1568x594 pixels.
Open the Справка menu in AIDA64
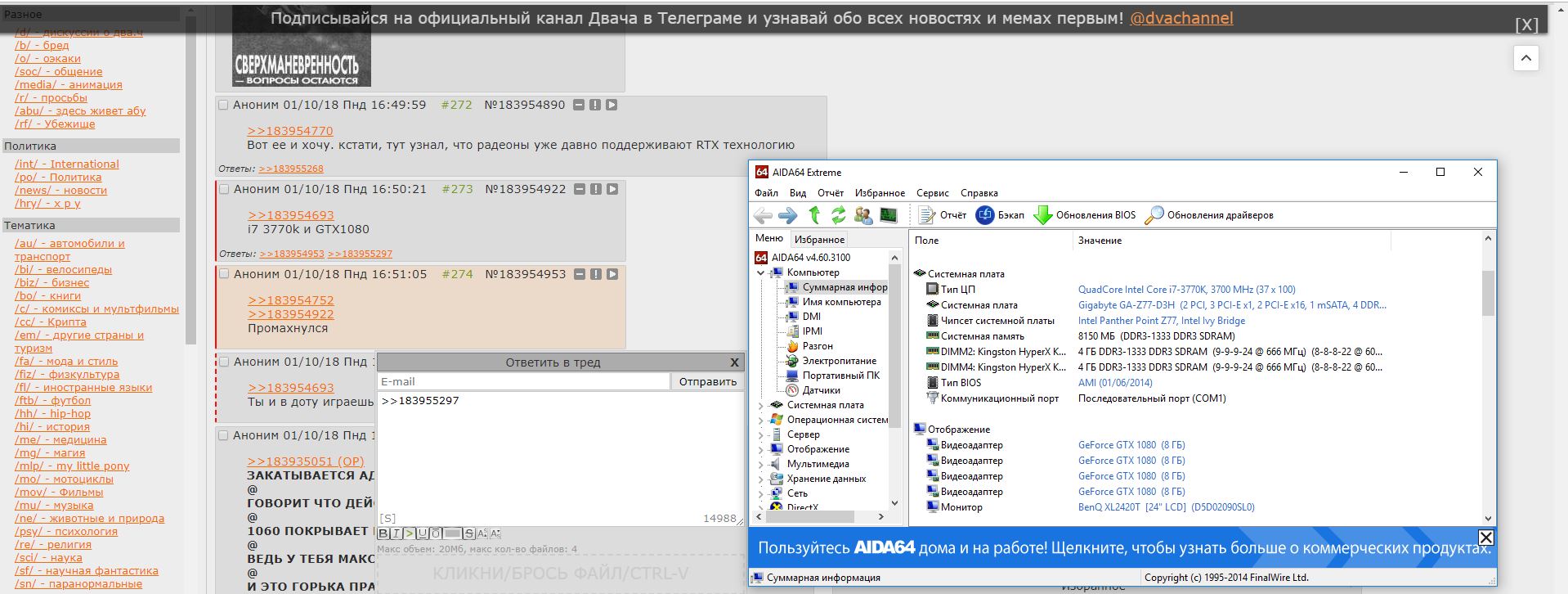point(979,193)
